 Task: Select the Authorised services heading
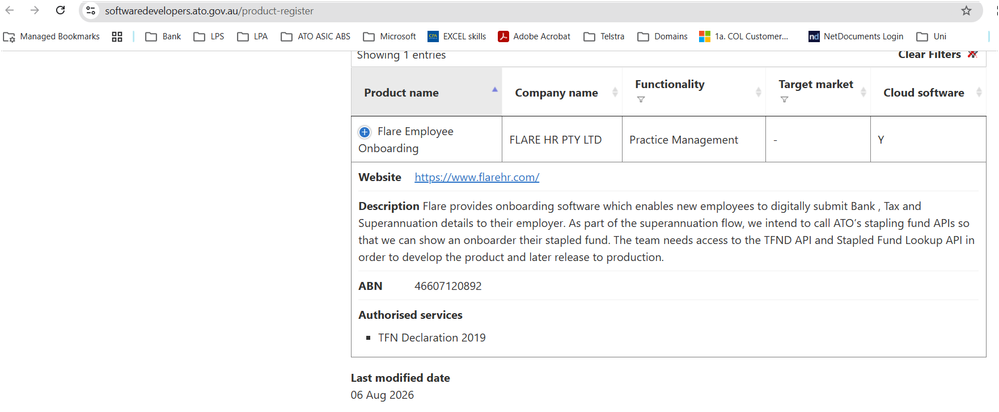tap(410, 315)
